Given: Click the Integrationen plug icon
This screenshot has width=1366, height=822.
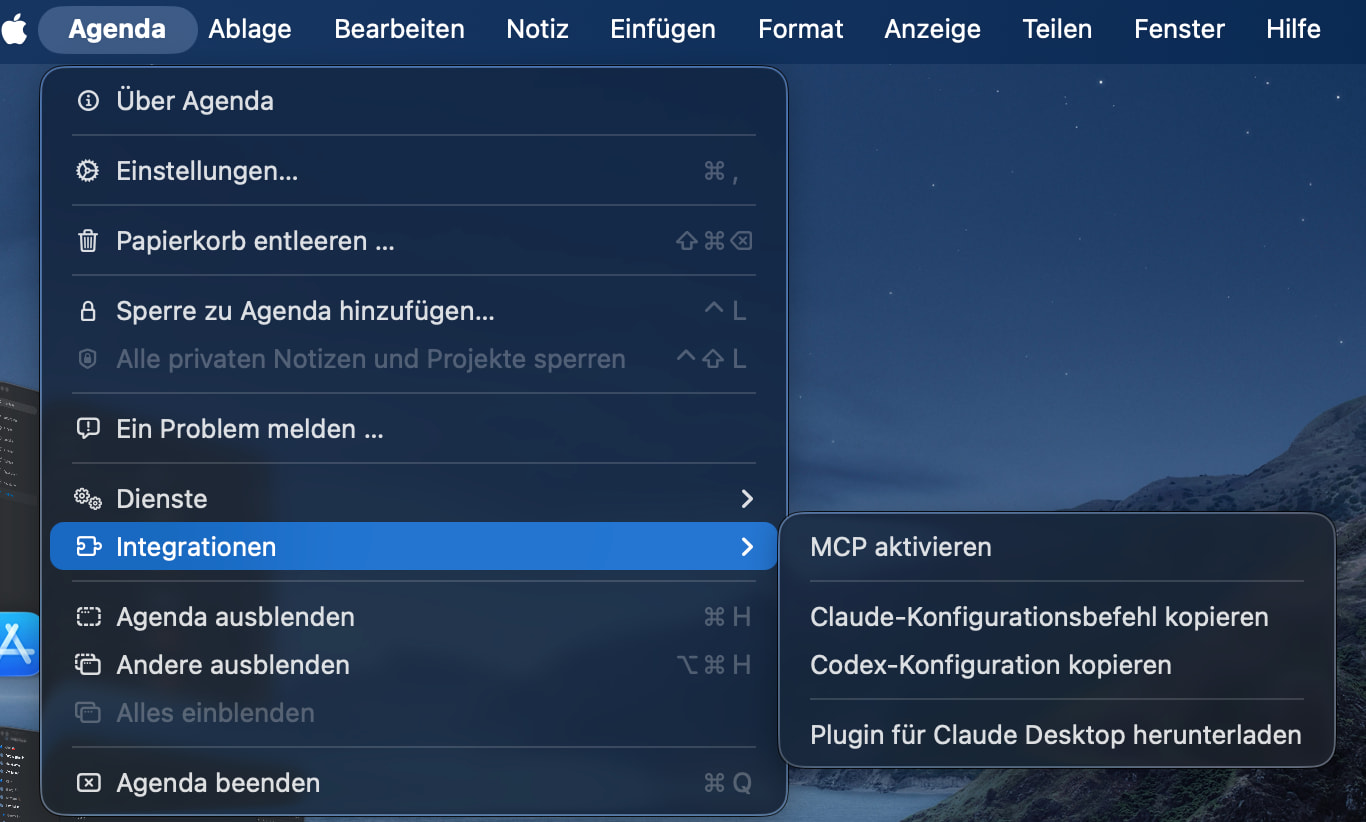Looking at the screenshot, I should click(x=88, y=547).
